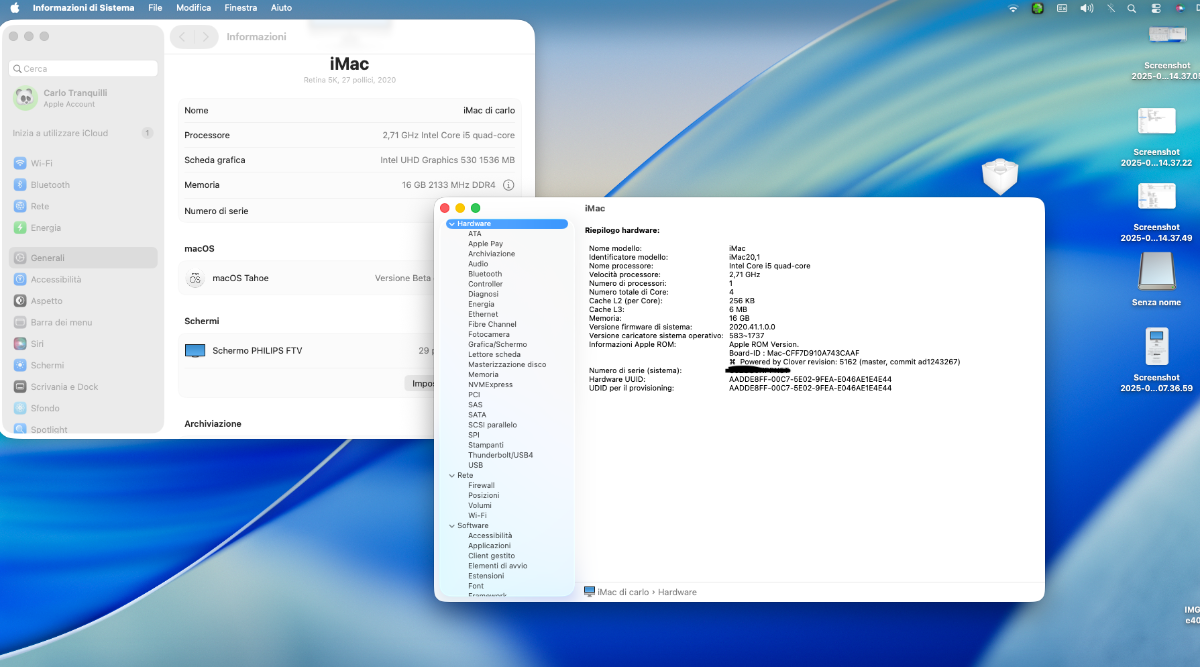
Task: Open the Finestra menu
Action: click(x=240, y=8)
